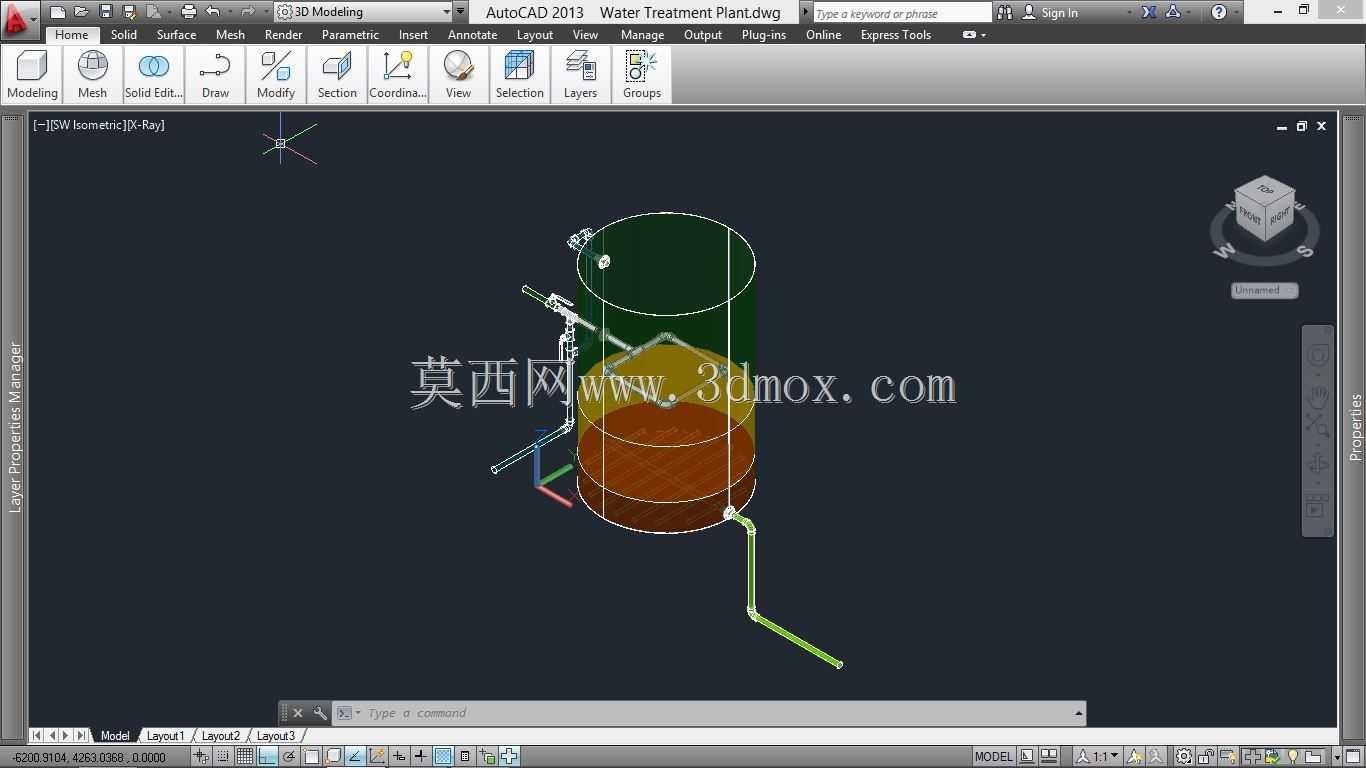Viewport: 1366px width, 768px height.
Task: Open the Section ribbon panel
Action: (337, 75)
